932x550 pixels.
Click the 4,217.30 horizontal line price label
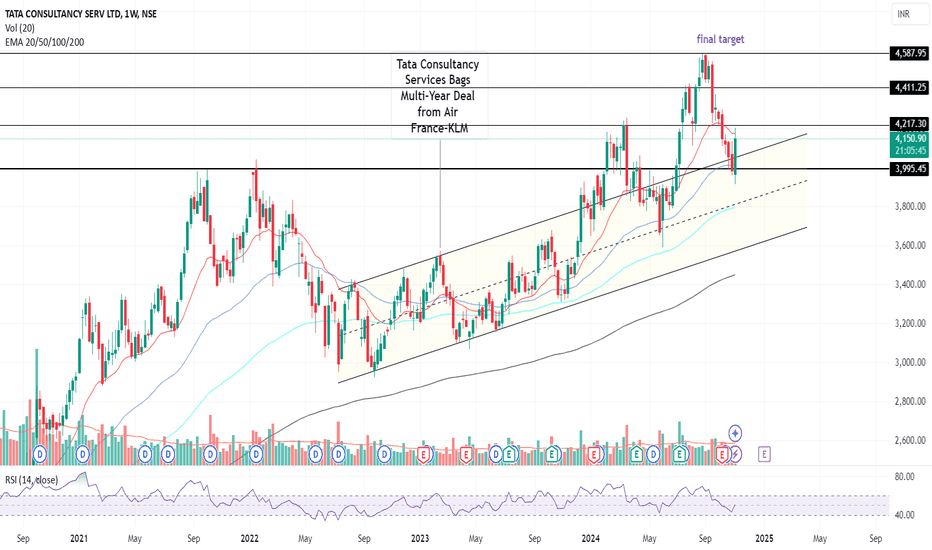909,124
